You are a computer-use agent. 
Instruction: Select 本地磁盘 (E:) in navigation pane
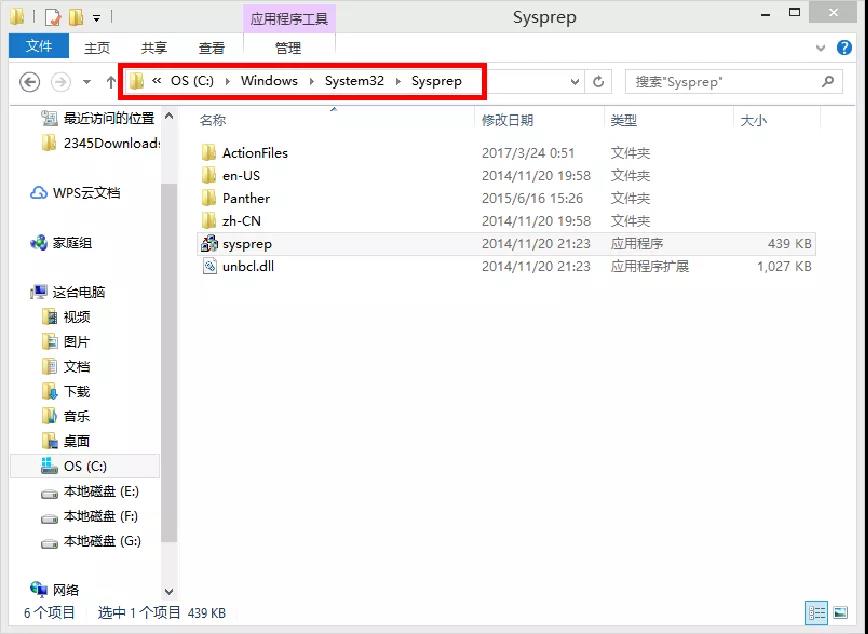pos(100,492)
